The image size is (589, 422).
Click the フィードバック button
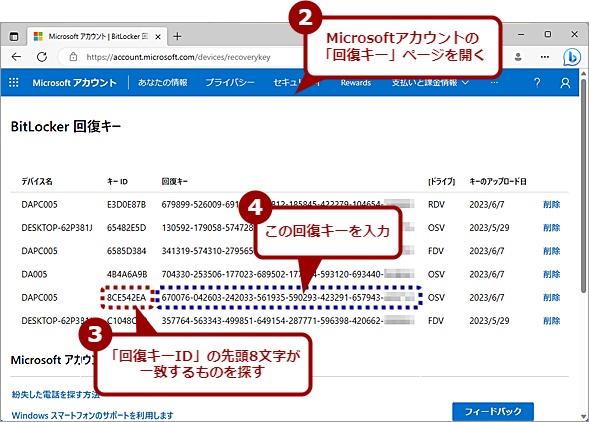click(x=493, y=411)
